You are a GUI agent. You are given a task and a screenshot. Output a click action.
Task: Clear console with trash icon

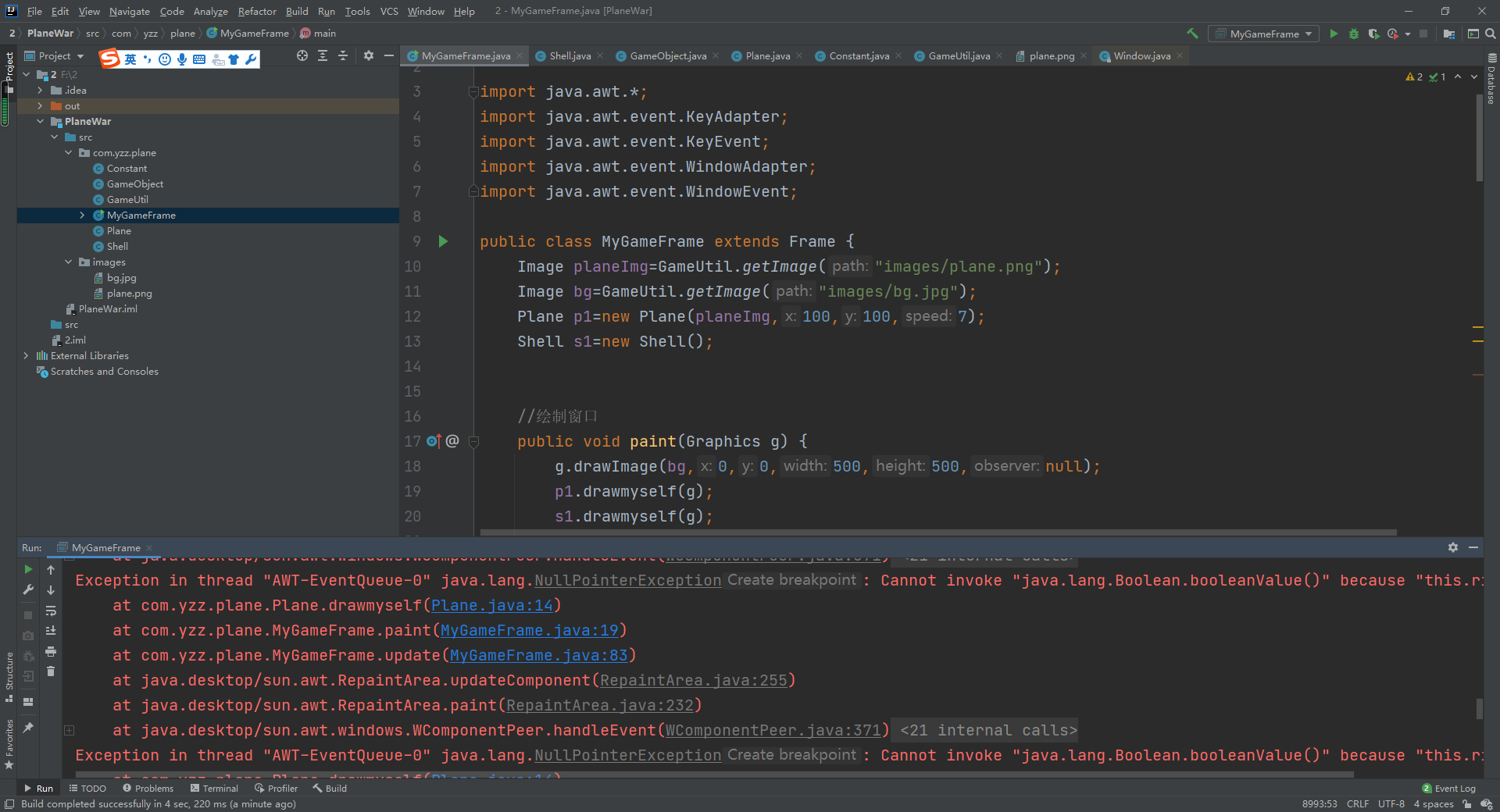(51, 671)
